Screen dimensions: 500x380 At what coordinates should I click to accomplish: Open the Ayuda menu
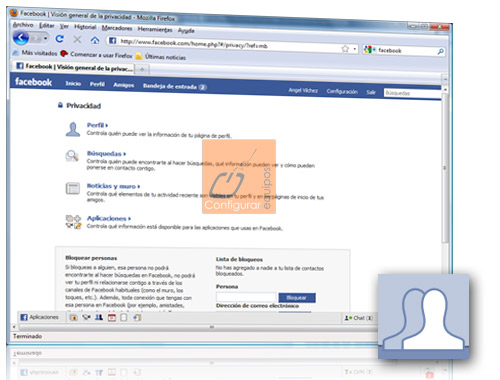point(186,31)
